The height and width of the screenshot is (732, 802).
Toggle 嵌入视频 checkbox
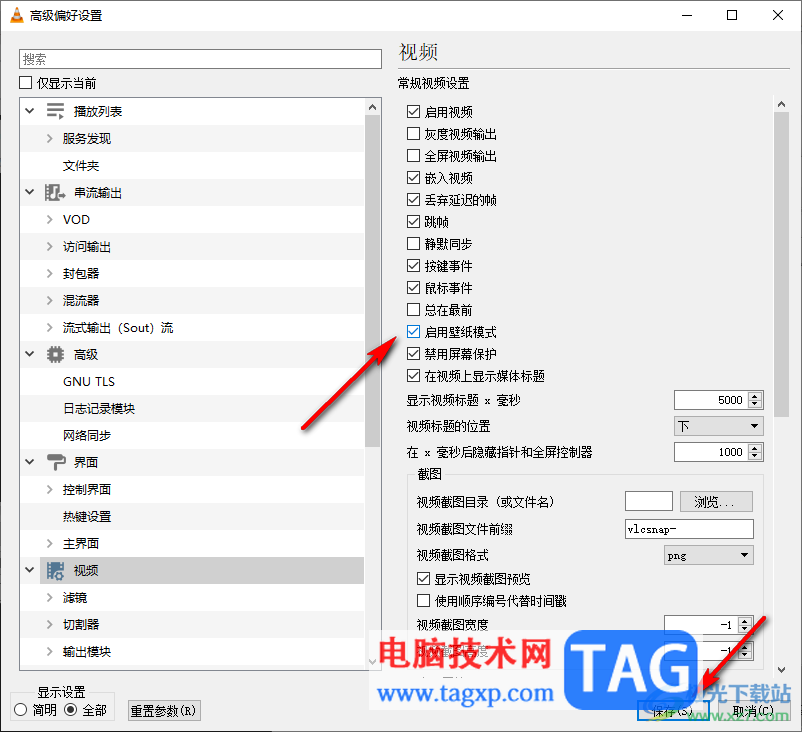[413, 178]
